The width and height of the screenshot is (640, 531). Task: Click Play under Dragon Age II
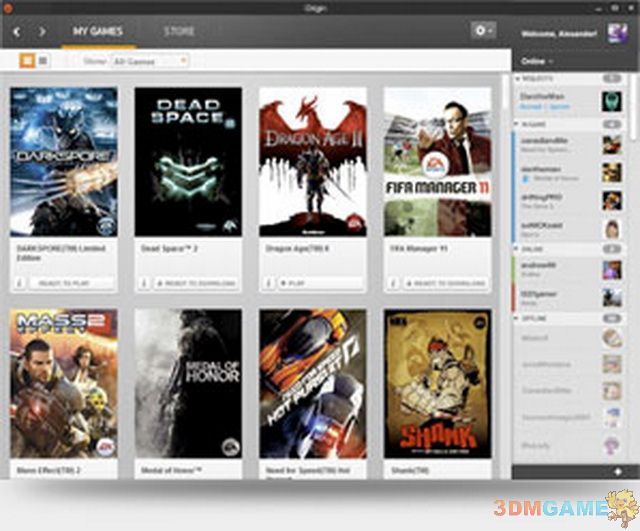320,283
